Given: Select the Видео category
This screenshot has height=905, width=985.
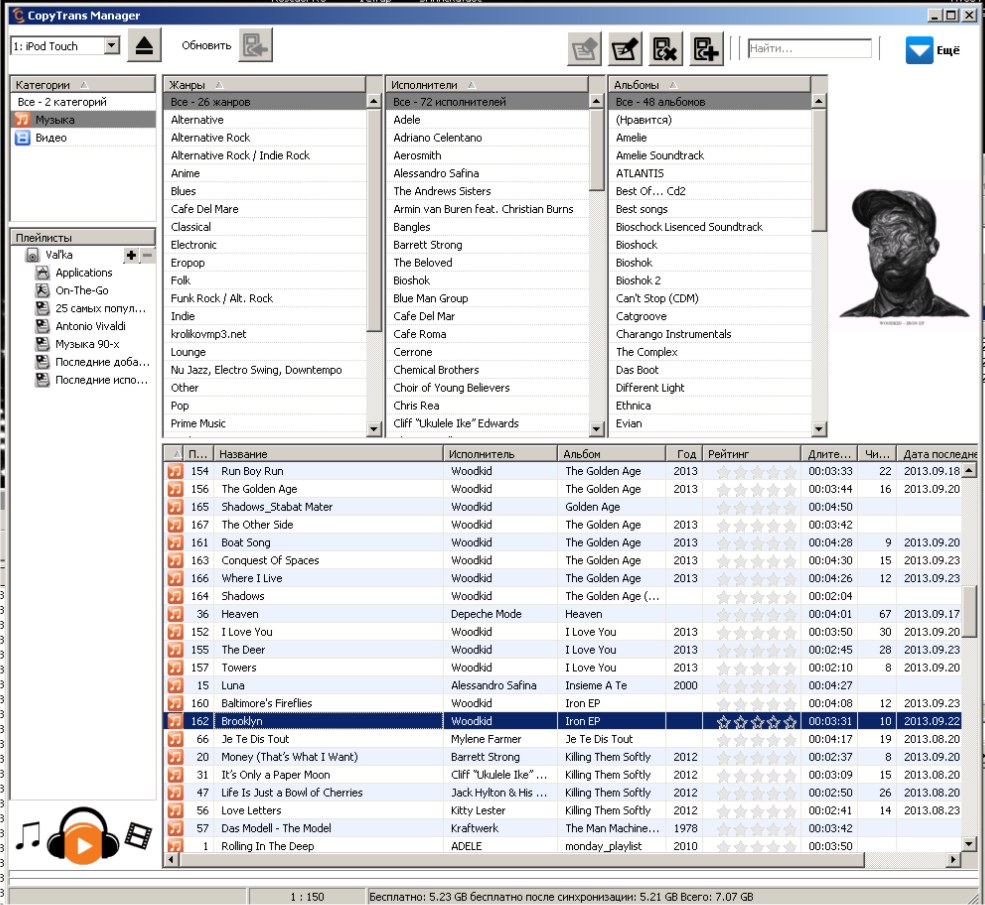Looking at the screenshot, I should point(51,138).
